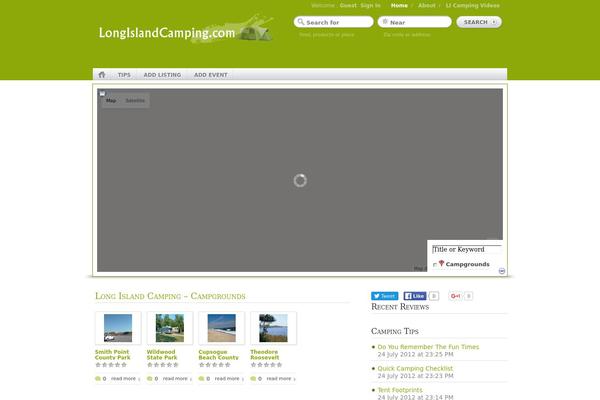Rate Smith Point County Park stars
Screen dimensions: 600x400
111,365
